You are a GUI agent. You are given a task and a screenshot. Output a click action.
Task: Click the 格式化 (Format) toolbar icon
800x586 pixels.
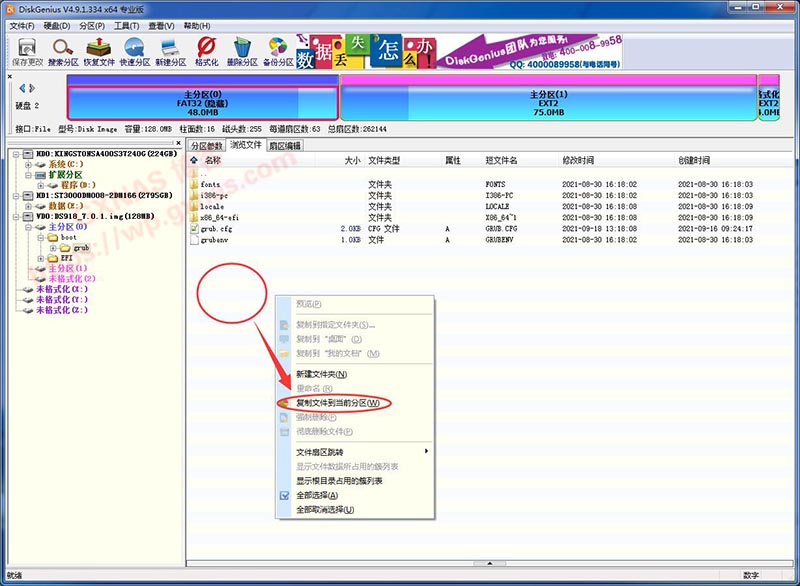click(x=206, y=52)
